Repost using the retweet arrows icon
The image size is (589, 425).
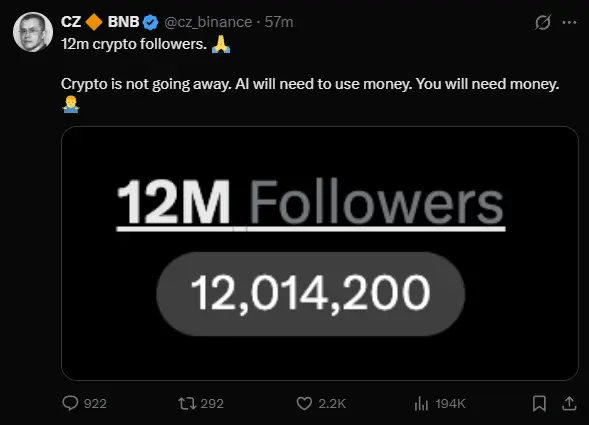tap(187, 404)
